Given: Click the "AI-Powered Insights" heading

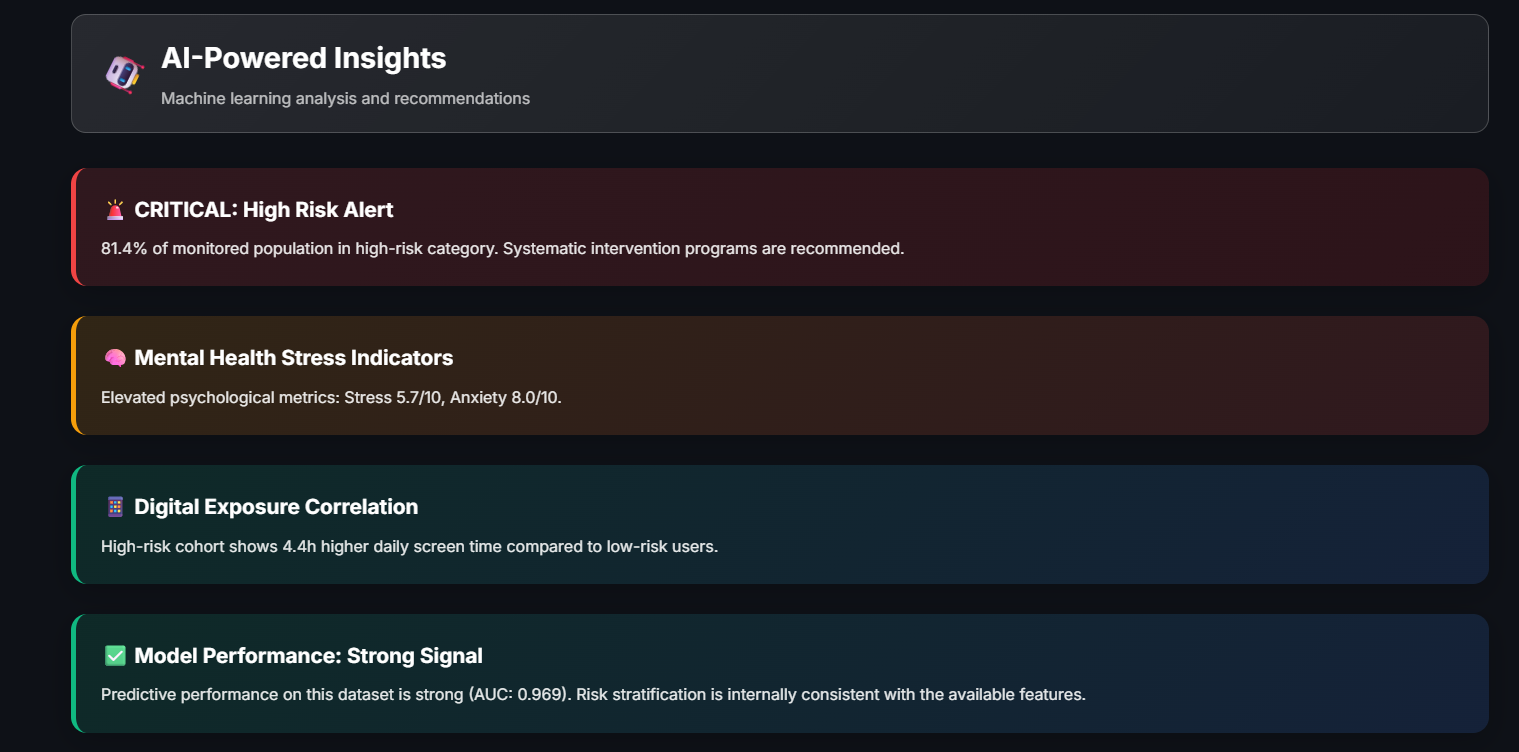Looking at the screenshot, I should click(x=303, y=58).
